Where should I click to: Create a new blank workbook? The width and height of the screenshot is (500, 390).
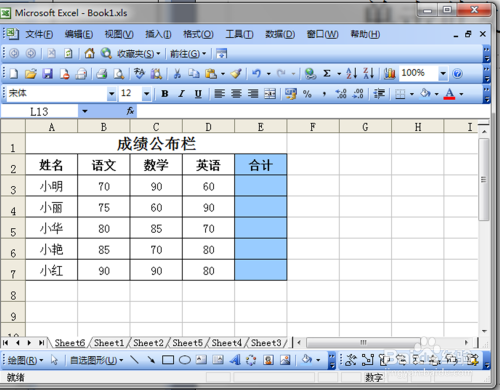14,74
